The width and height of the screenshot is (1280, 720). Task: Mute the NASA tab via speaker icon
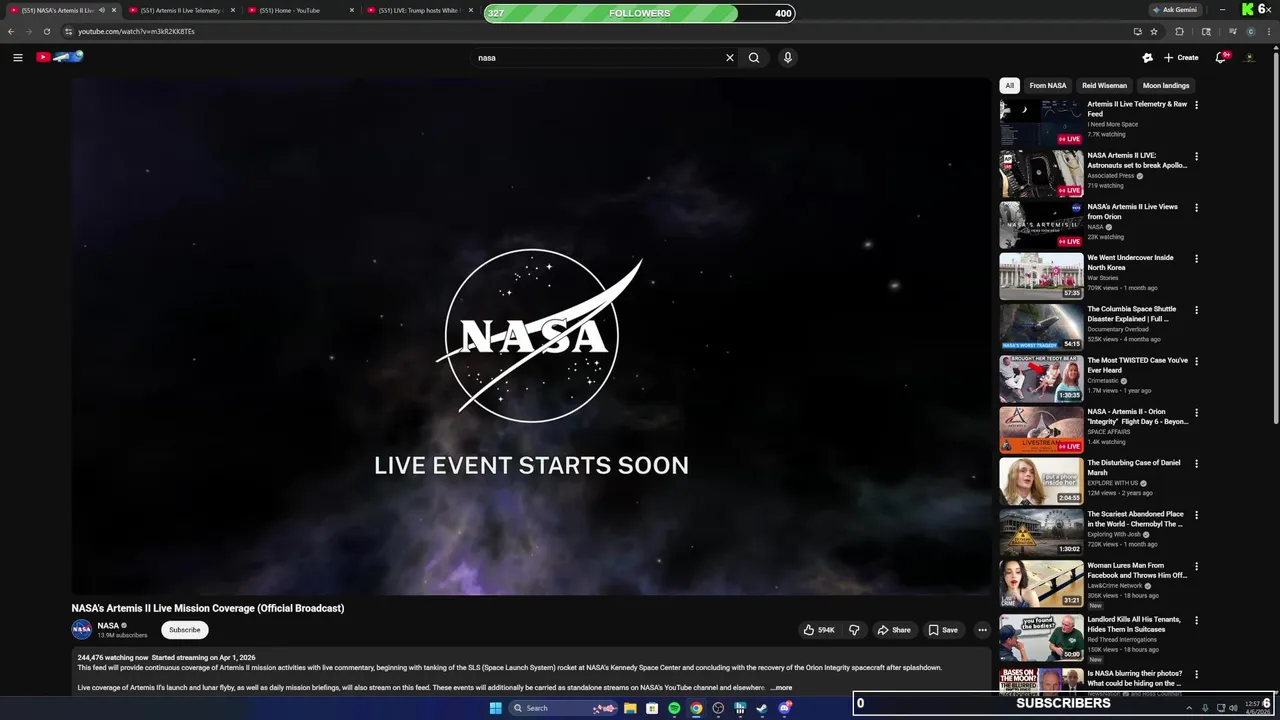101,10
